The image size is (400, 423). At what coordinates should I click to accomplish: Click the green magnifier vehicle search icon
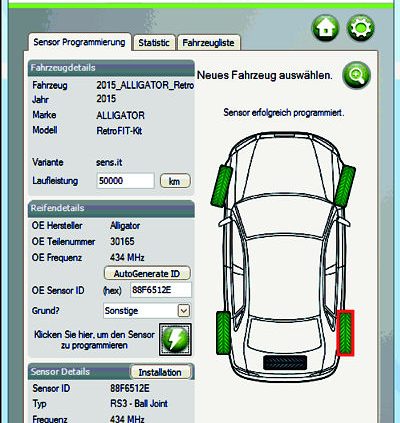pyautogui.click(x=356, y=75)
